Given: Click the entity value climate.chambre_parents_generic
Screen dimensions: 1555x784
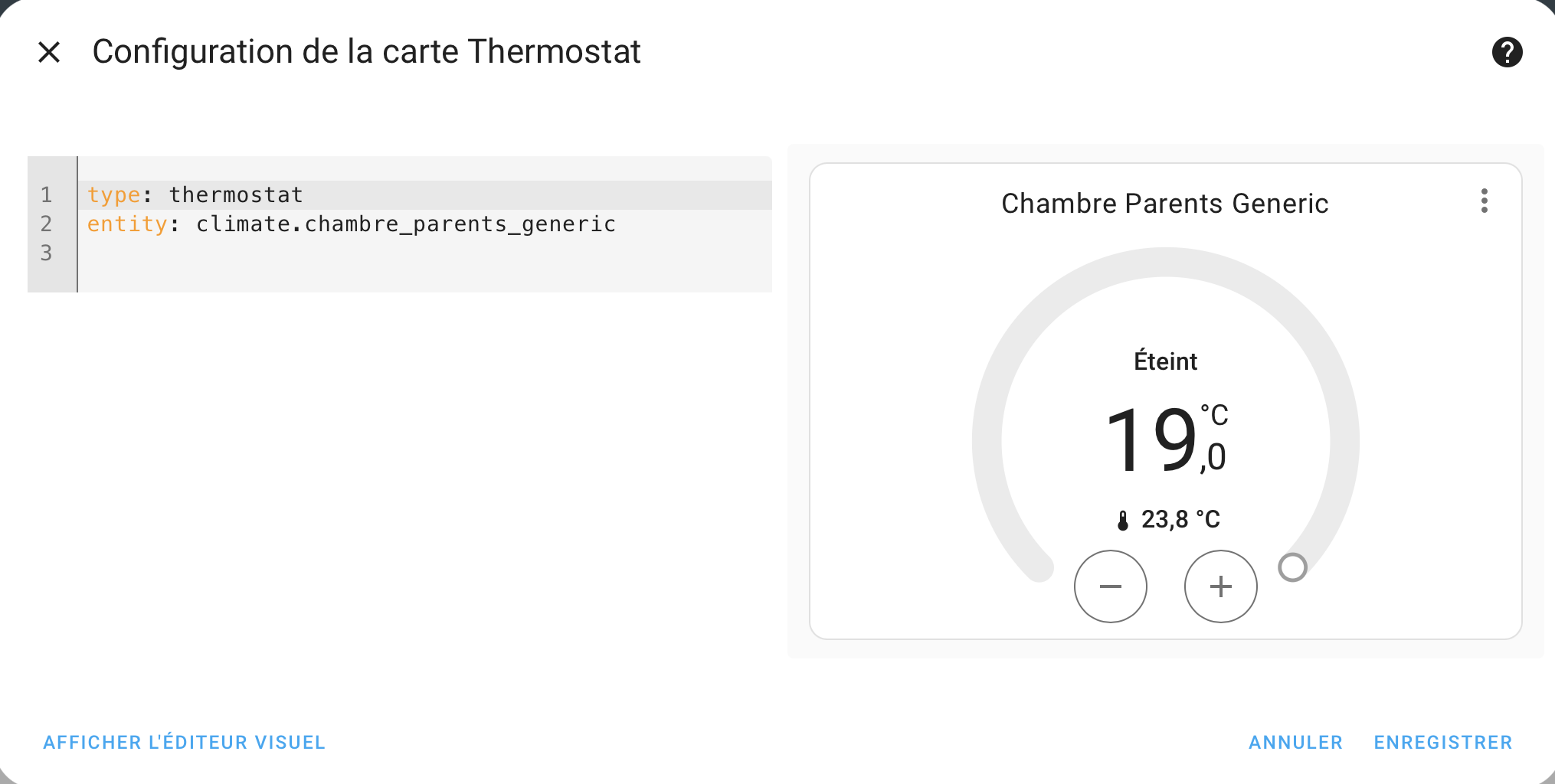Looking at the screenshot, I should (x=406, y=224).
